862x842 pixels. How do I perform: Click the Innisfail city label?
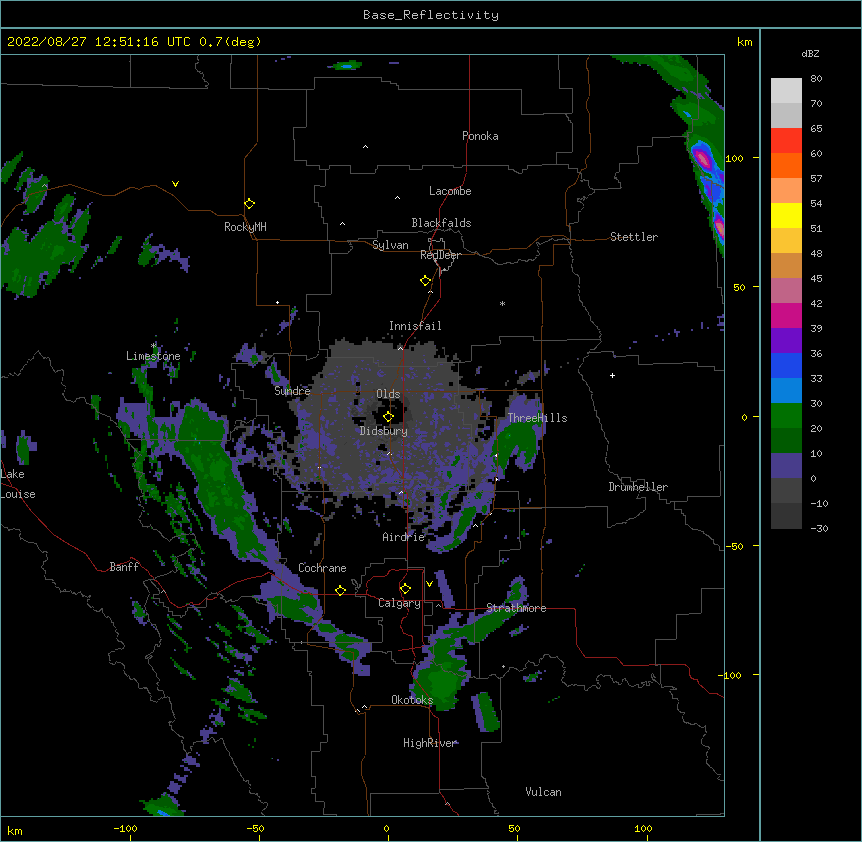[x=415, y=326]
